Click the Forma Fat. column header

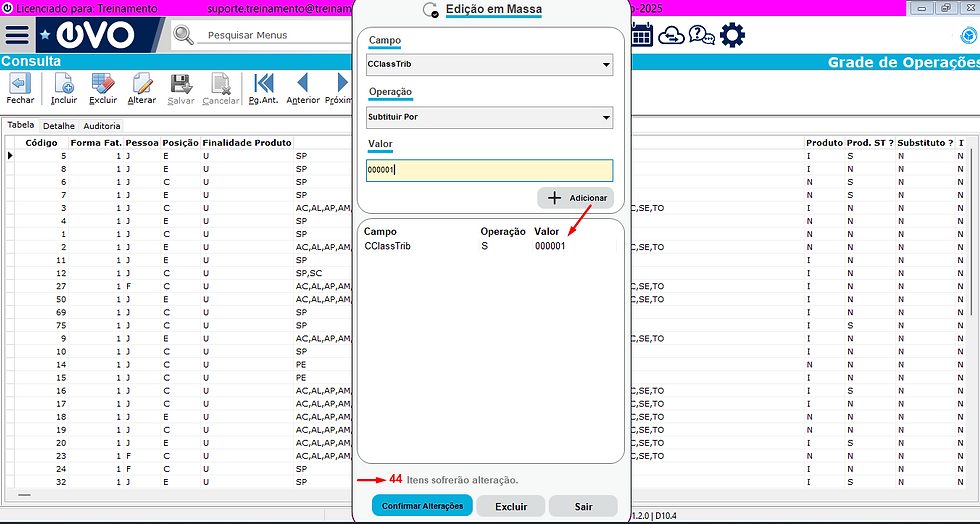pyautogui.click(x=96, y=143)
